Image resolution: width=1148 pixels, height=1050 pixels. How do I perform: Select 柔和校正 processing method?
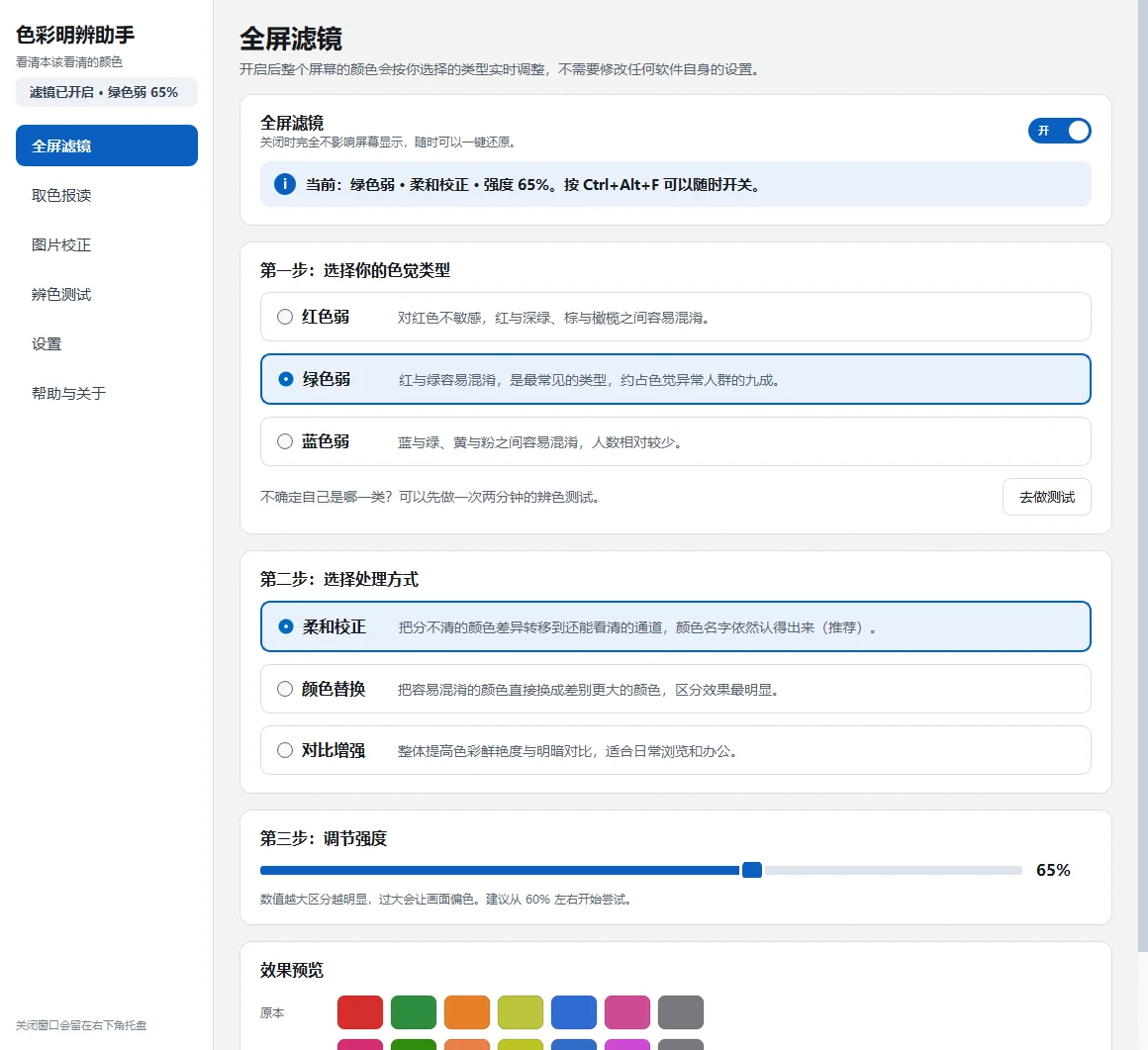(675, 626)
